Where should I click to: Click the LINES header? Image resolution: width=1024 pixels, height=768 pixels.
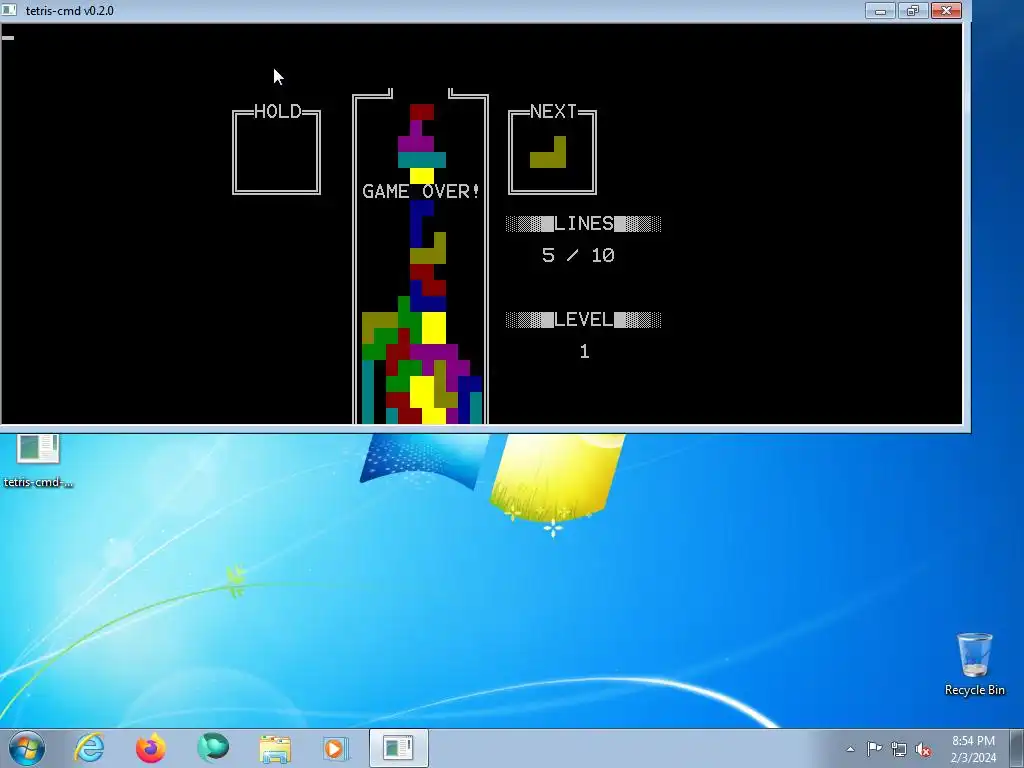(x=584, y=223)
